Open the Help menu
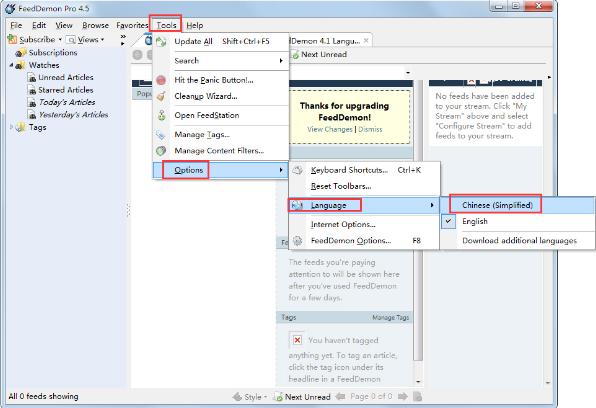The height and width of the screenshot is (408, 596). tap(195, 25)
